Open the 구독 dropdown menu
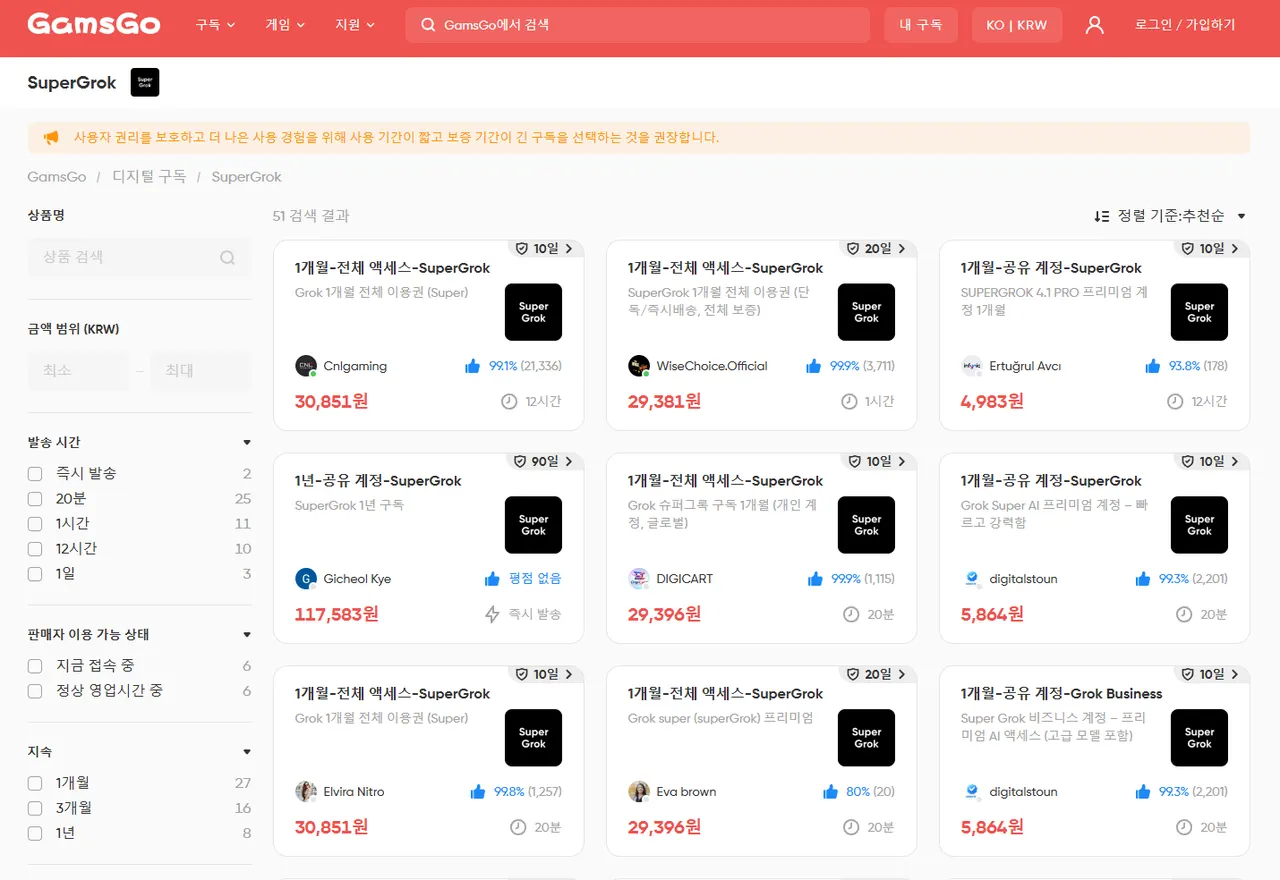This screenshot has height=880, width=1280. [x=215, y=25]
